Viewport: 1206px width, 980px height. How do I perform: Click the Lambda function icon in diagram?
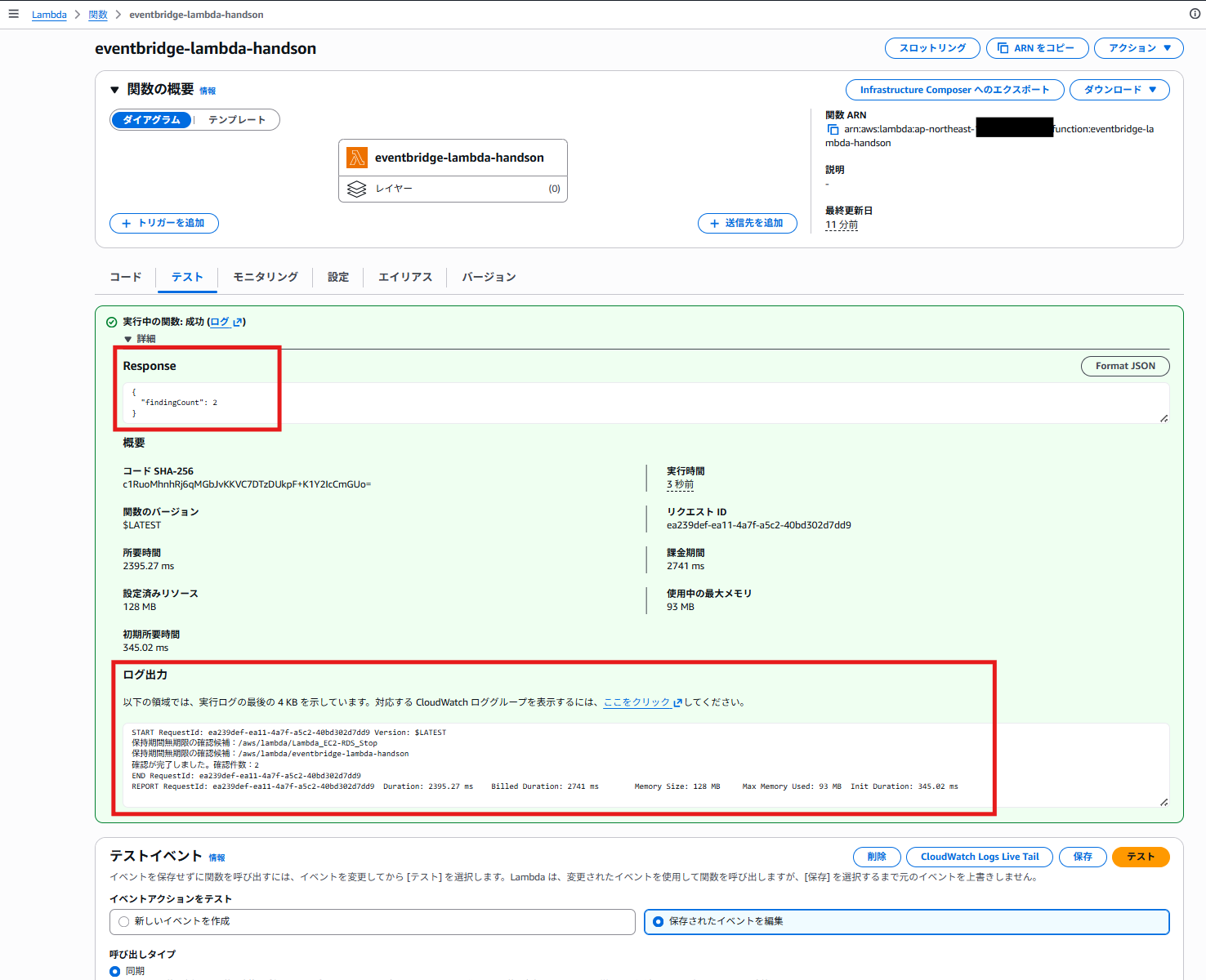357,158
